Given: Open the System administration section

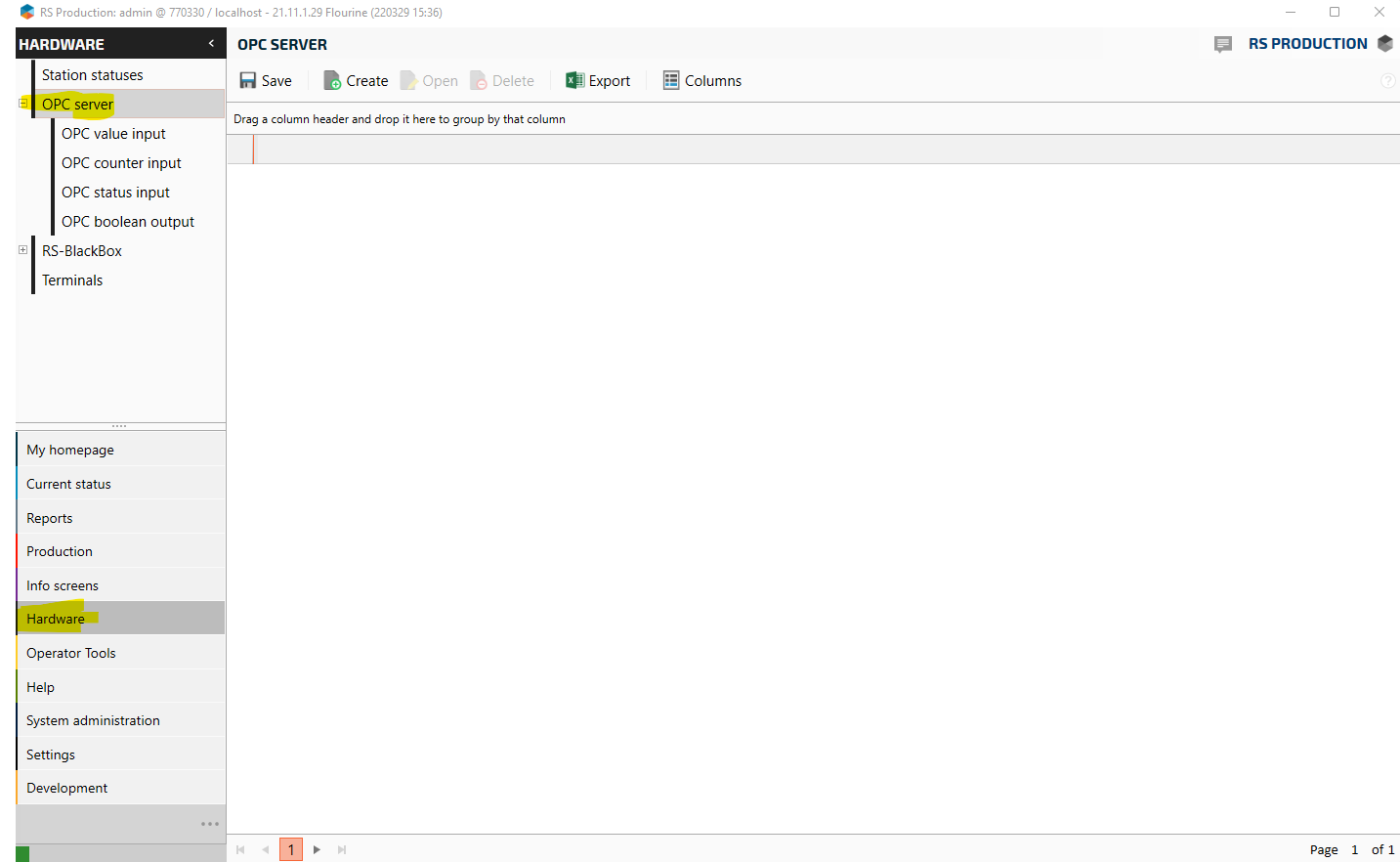Looking at the screenshot, I should coord(93,720).
